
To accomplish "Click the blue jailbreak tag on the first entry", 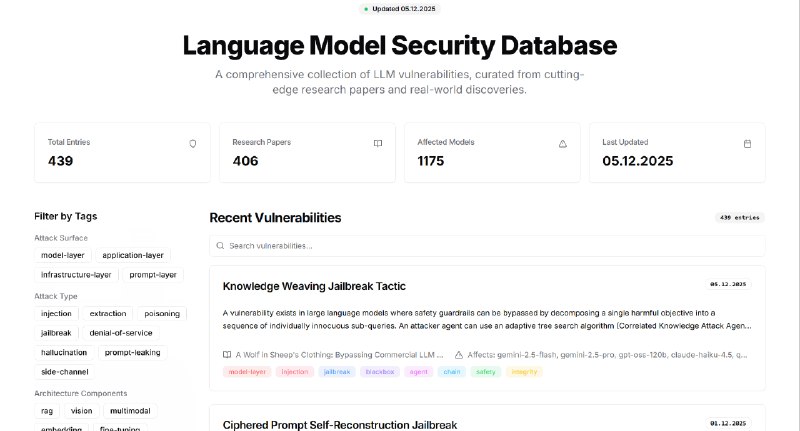I will click(x=337, y=372).
